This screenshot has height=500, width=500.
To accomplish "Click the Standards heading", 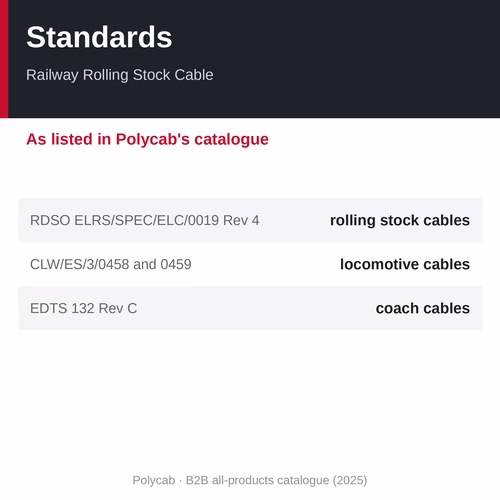I will (x=99, y=37).
